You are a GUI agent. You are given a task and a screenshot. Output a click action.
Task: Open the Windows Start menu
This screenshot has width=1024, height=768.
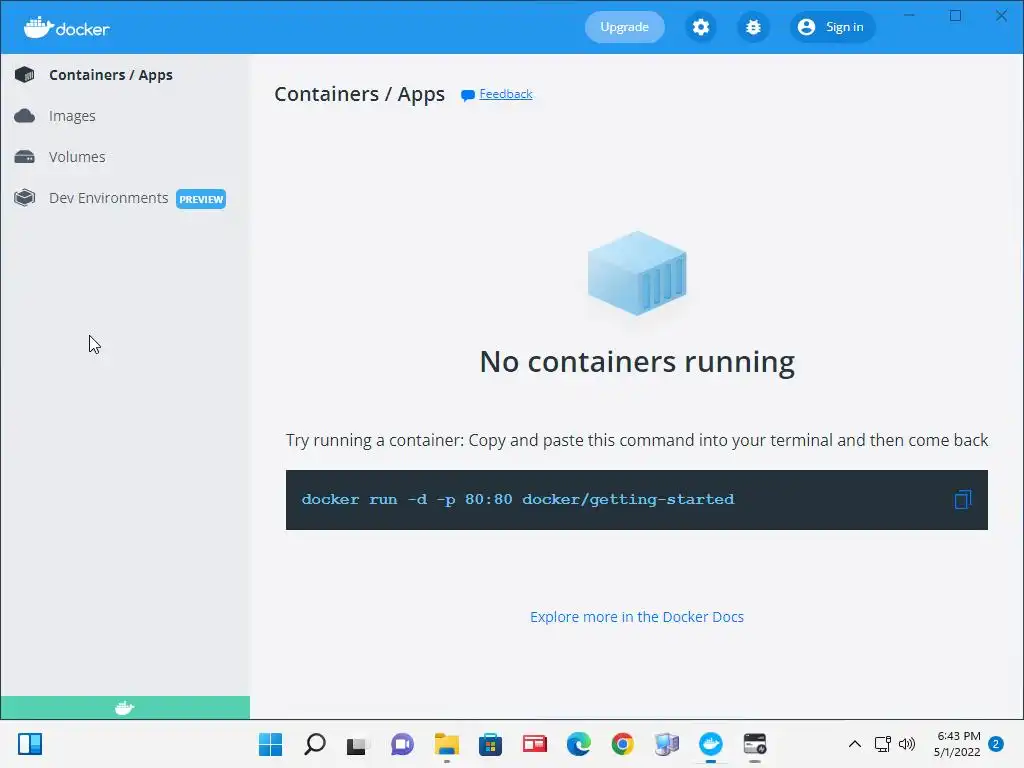point(270,744)
